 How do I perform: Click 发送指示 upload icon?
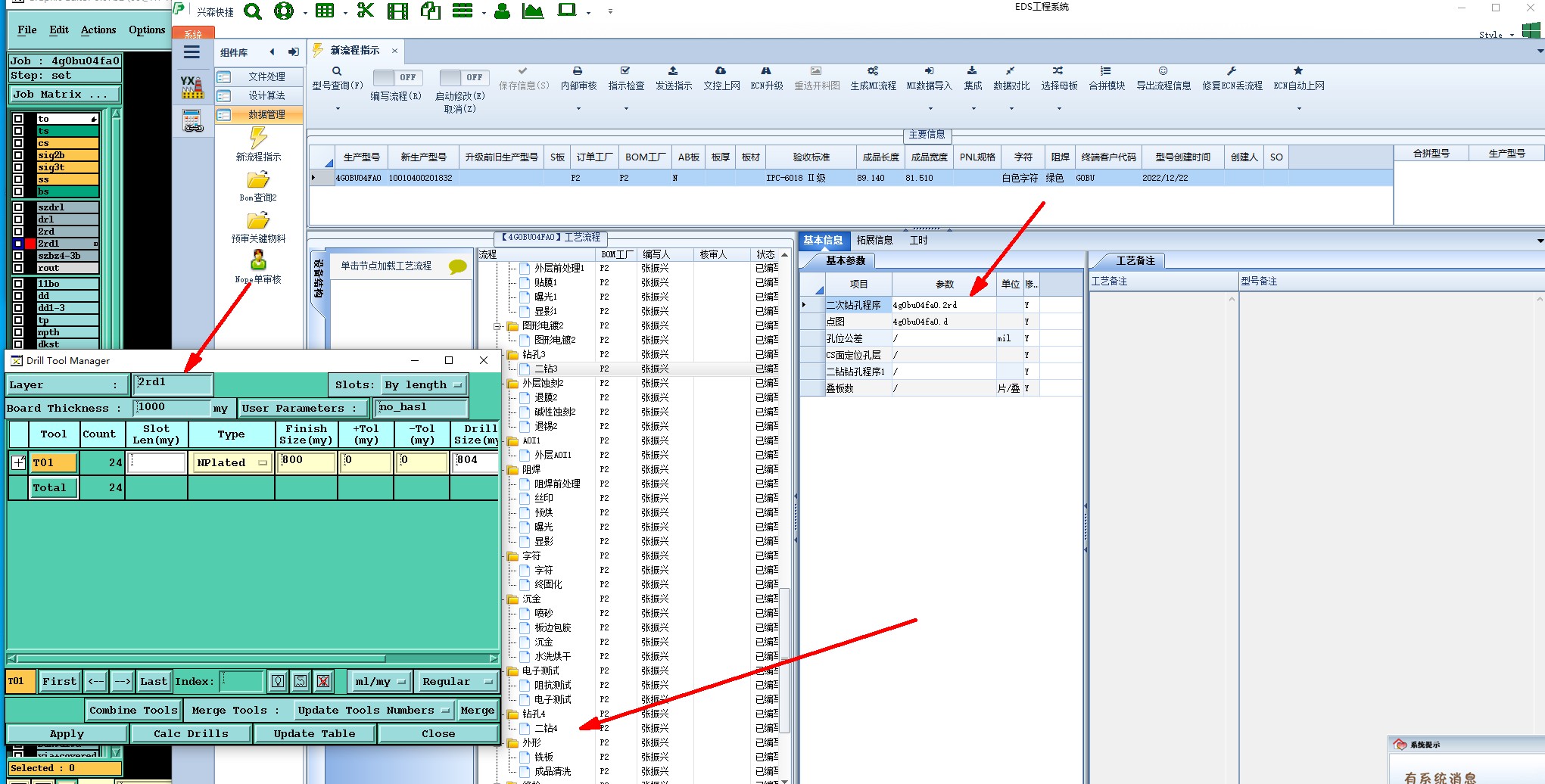click(x=673, y=71)
